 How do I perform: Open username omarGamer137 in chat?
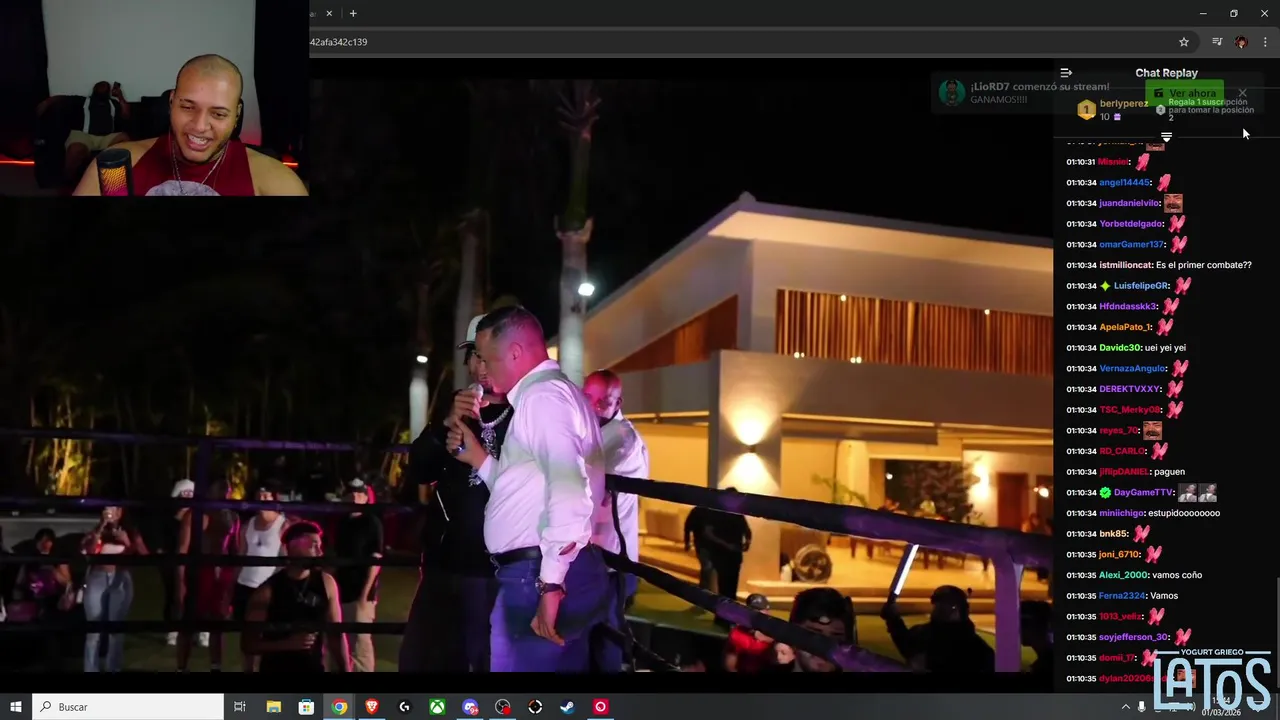point(1132,245)
